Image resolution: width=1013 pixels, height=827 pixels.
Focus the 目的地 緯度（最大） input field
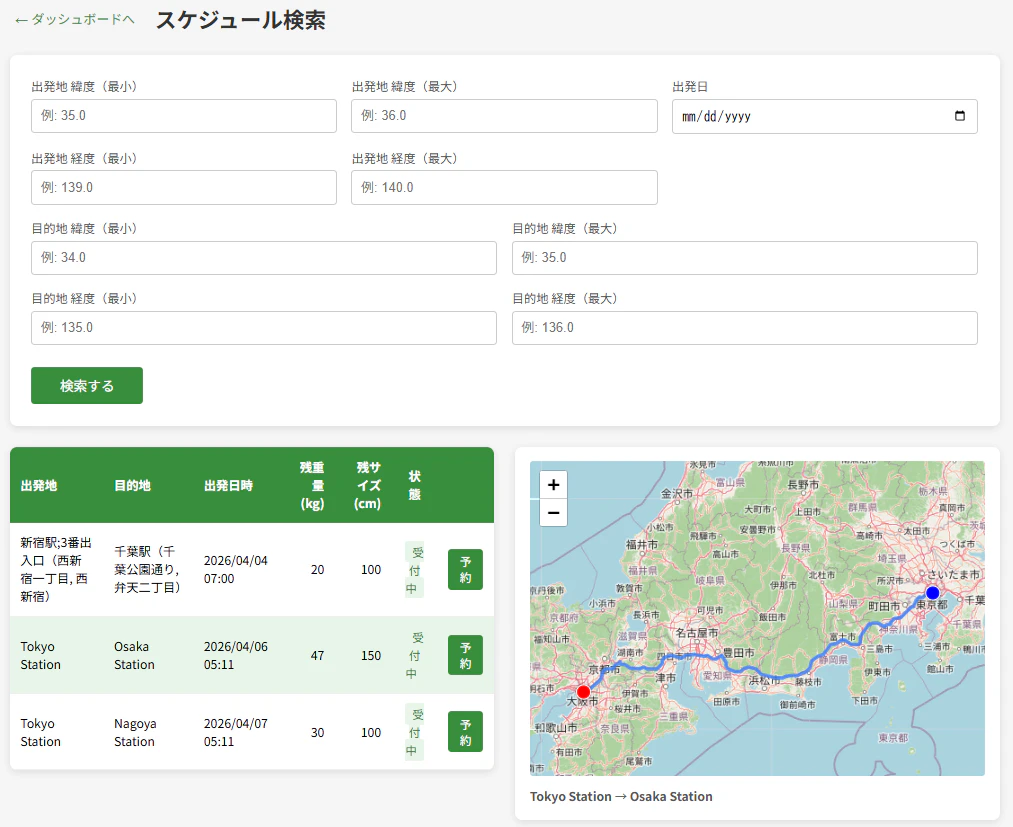click(744, 258)
